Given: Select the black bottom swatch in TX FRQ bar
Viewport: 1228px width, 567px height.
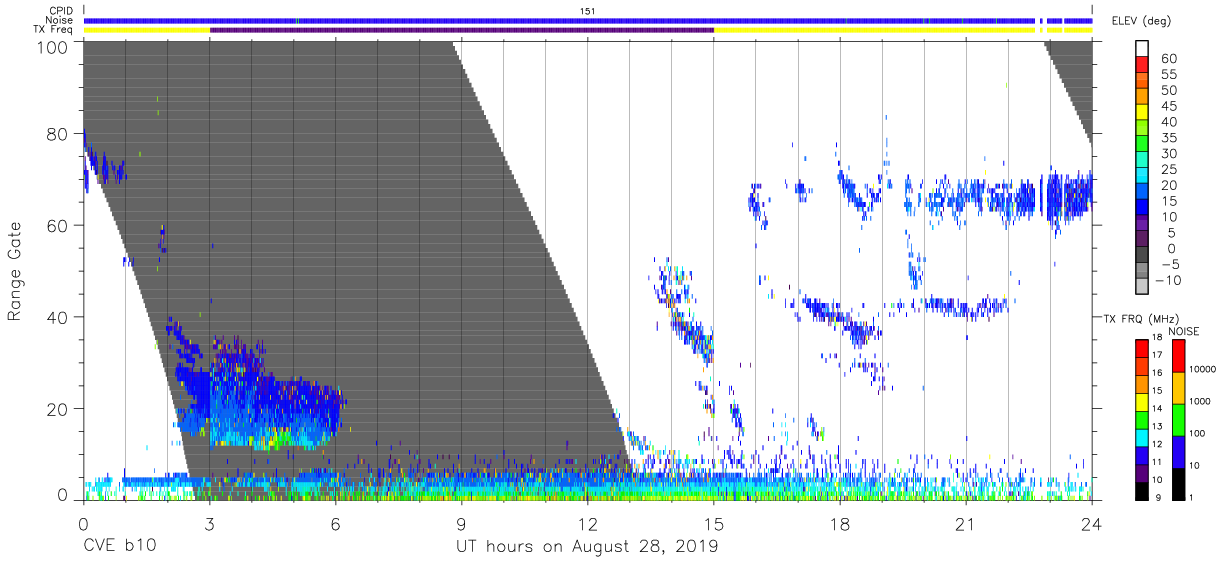Looking at the screenshot, I should coord(1142,489).
